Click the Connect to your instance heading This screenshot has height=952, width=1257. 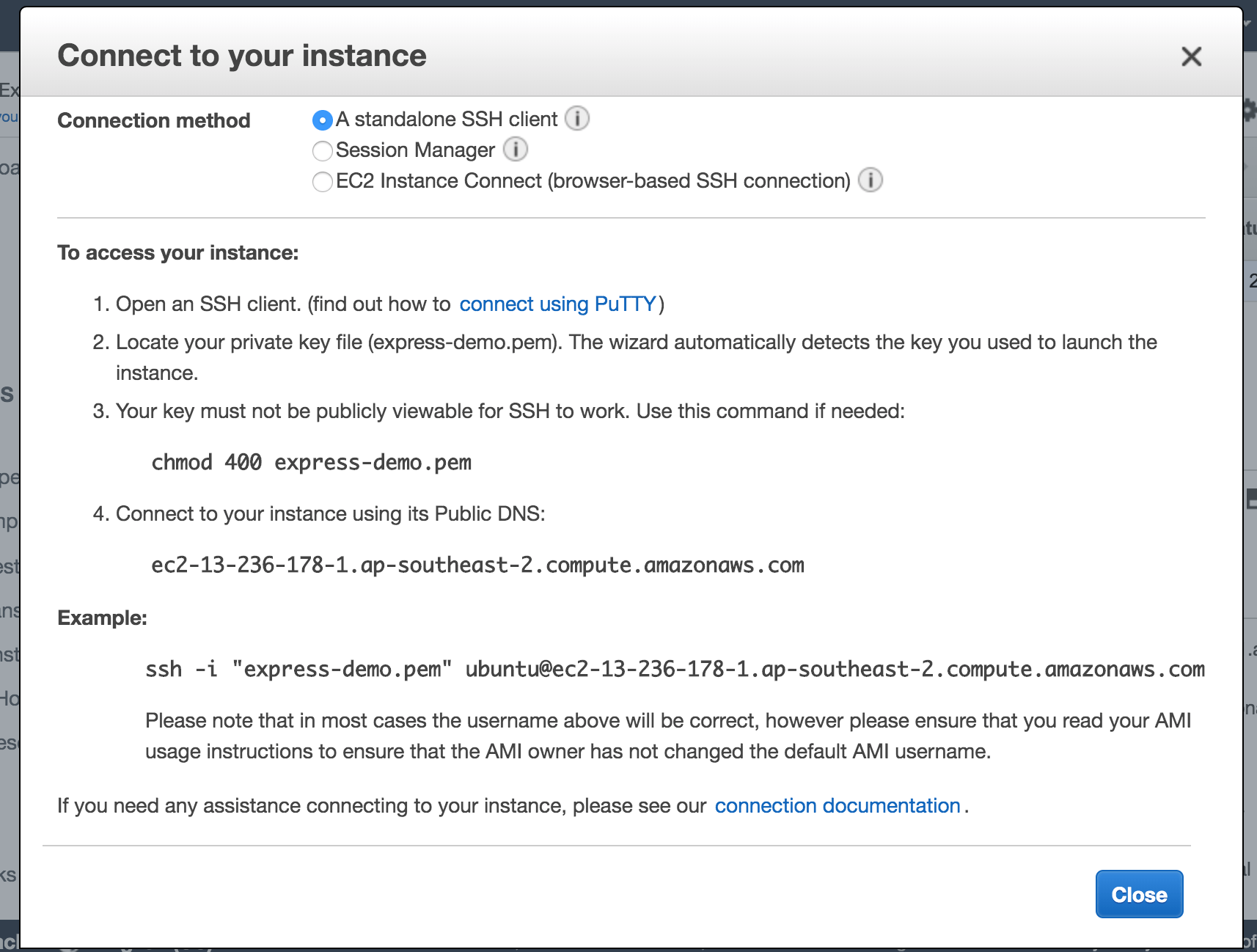(x=242, y=56)
